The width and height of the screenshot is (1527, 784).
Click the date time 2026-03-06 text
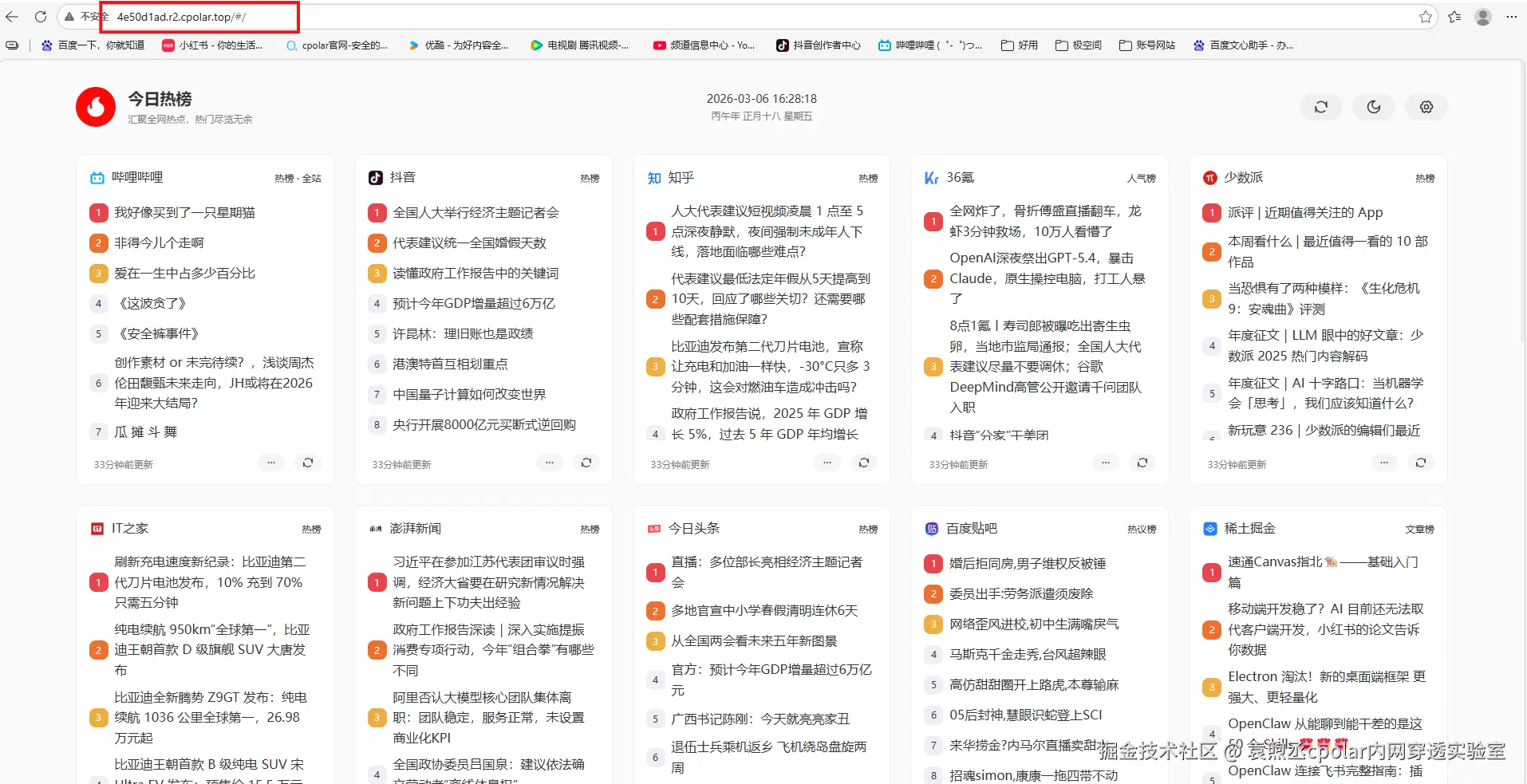tap(762, 99)
